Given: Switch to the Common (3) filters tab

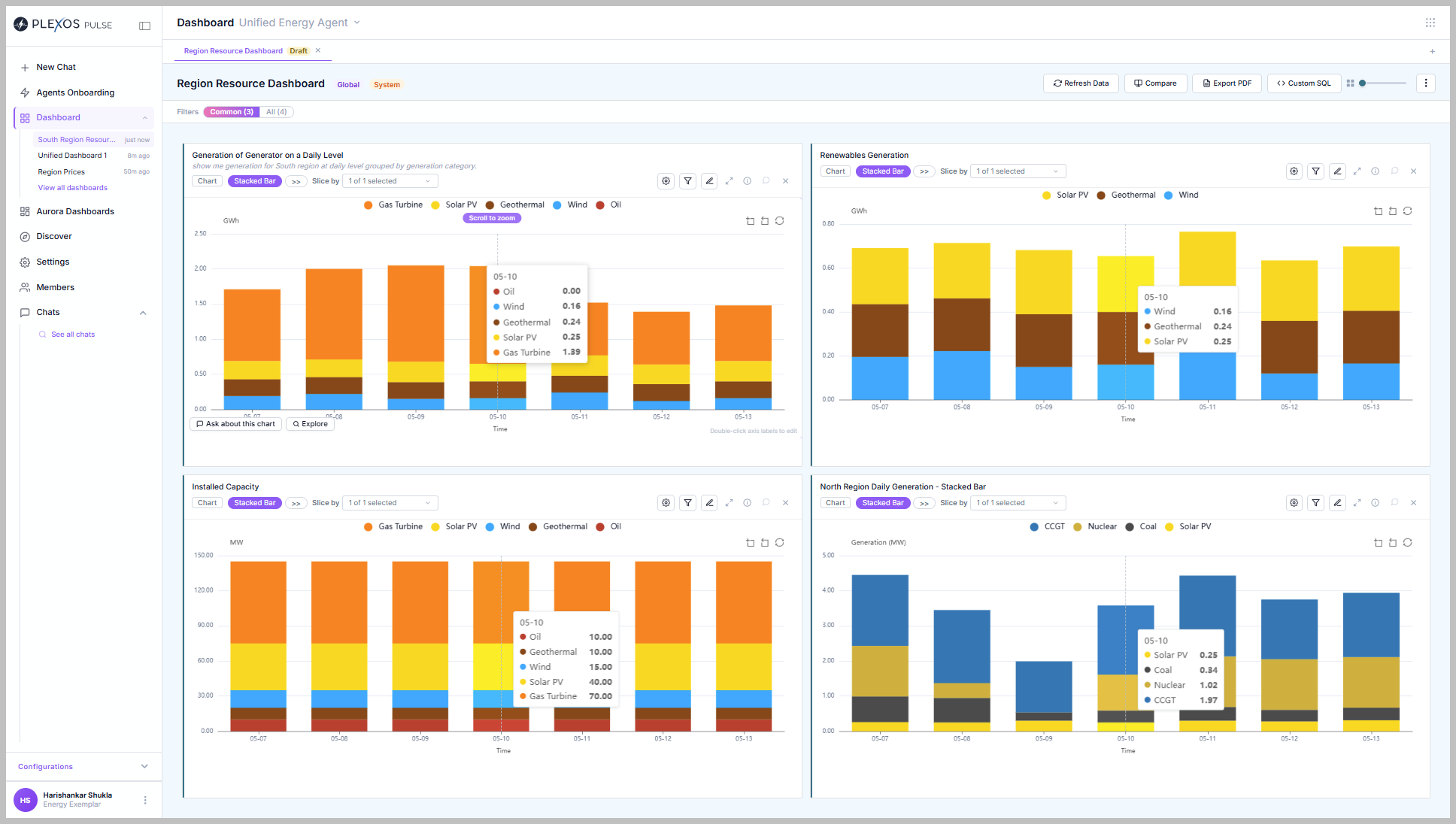Looking at the screenshot, I should tap(232, 112).
